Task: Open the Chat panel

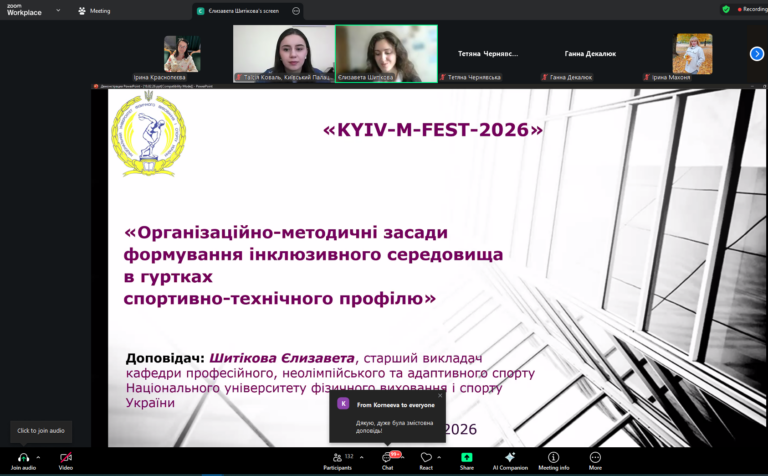Action: (387, 460)
